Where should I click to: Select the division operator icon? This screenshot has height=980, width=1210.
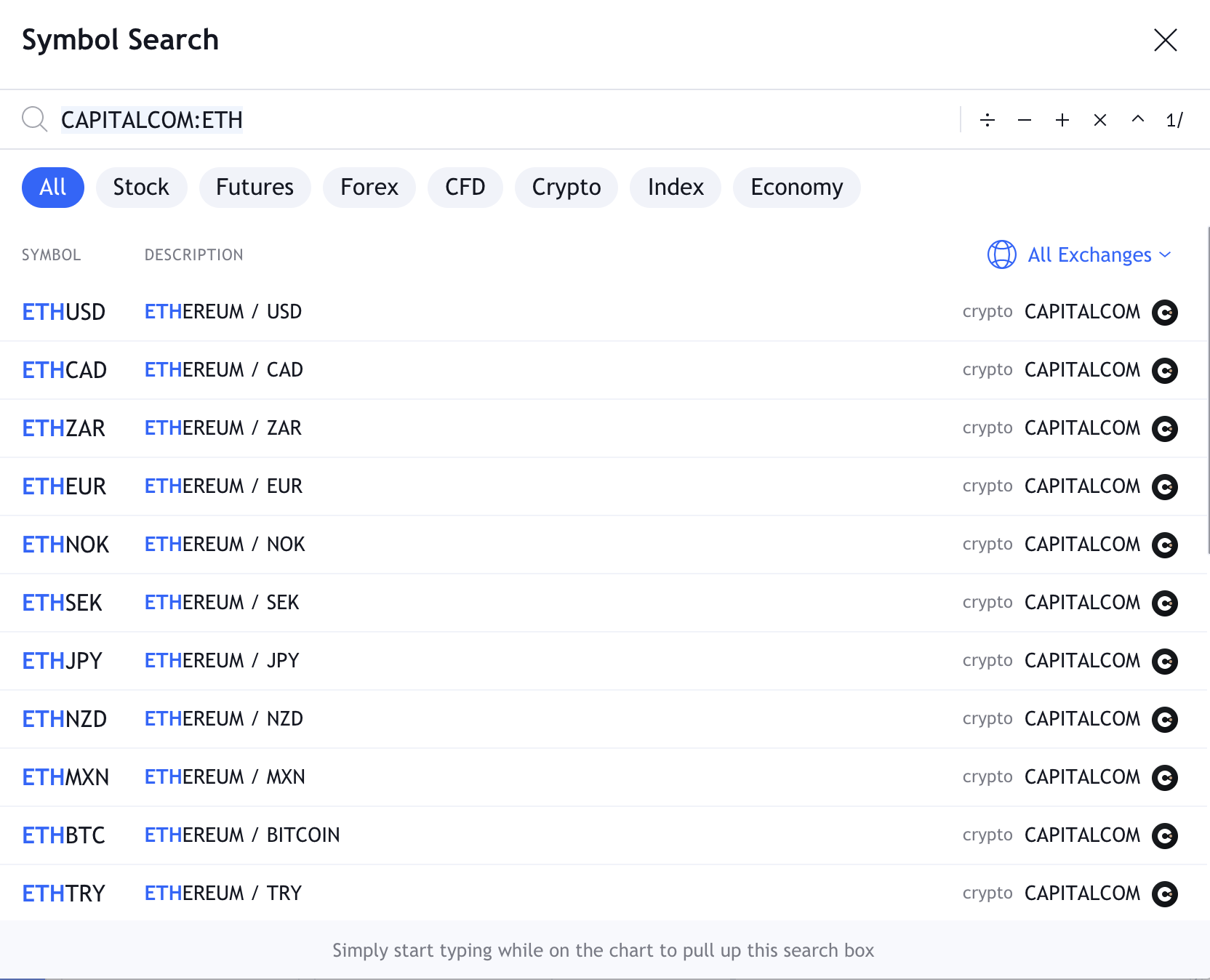(987, 120)
